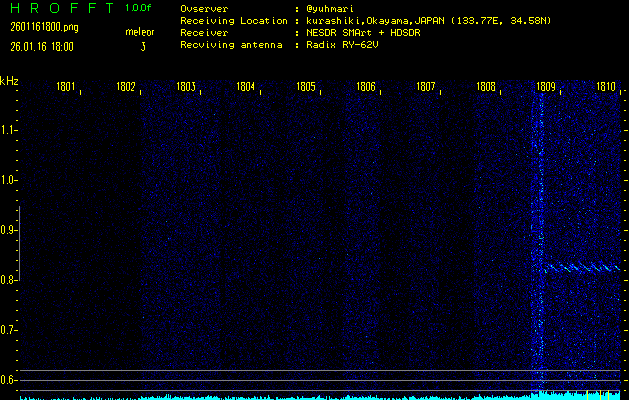Click the zigzag echo trace near 0.82 kHz
This screenshot has width=629, height=400.
[x=582, y=268]
